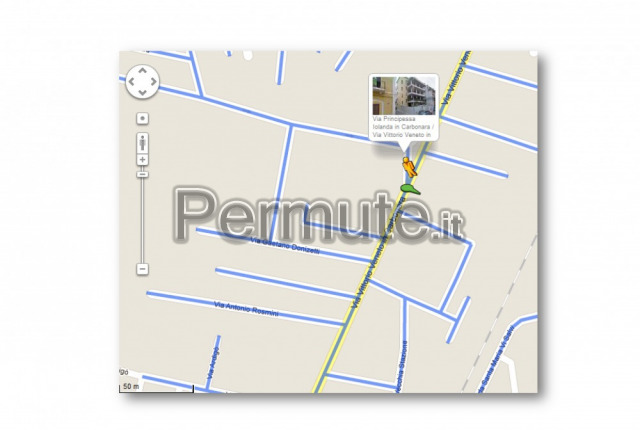The image size is (640, 430).
Task: Zoom out with the minus button at the bottom
Action: coord(142,269)
